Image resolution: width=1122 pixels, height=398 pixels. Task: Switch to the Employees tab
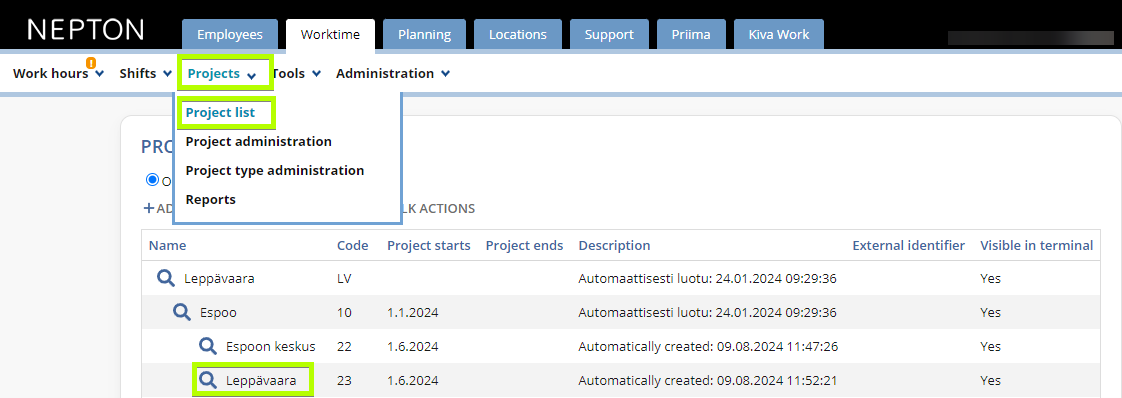pos(230,34)
